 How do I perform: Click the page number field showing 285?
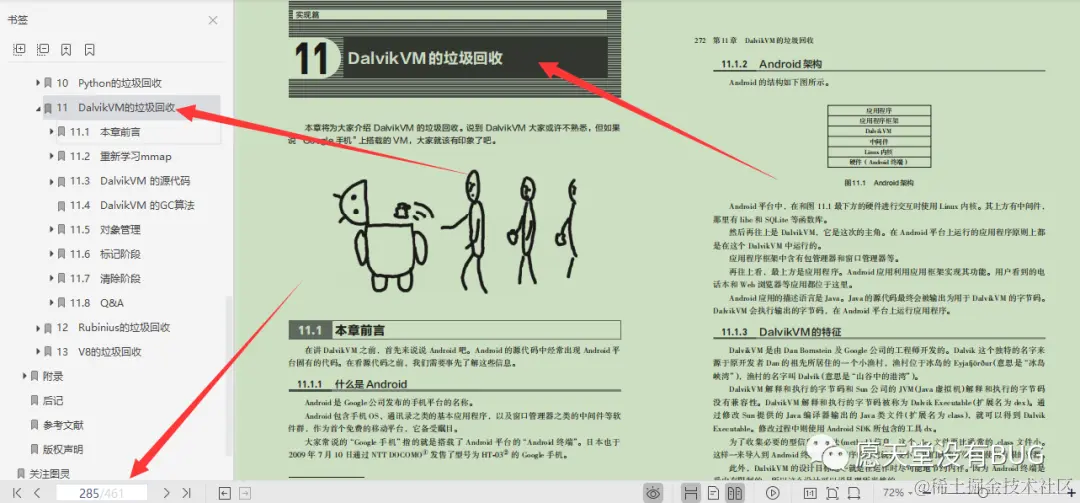(x=101, y=493)
